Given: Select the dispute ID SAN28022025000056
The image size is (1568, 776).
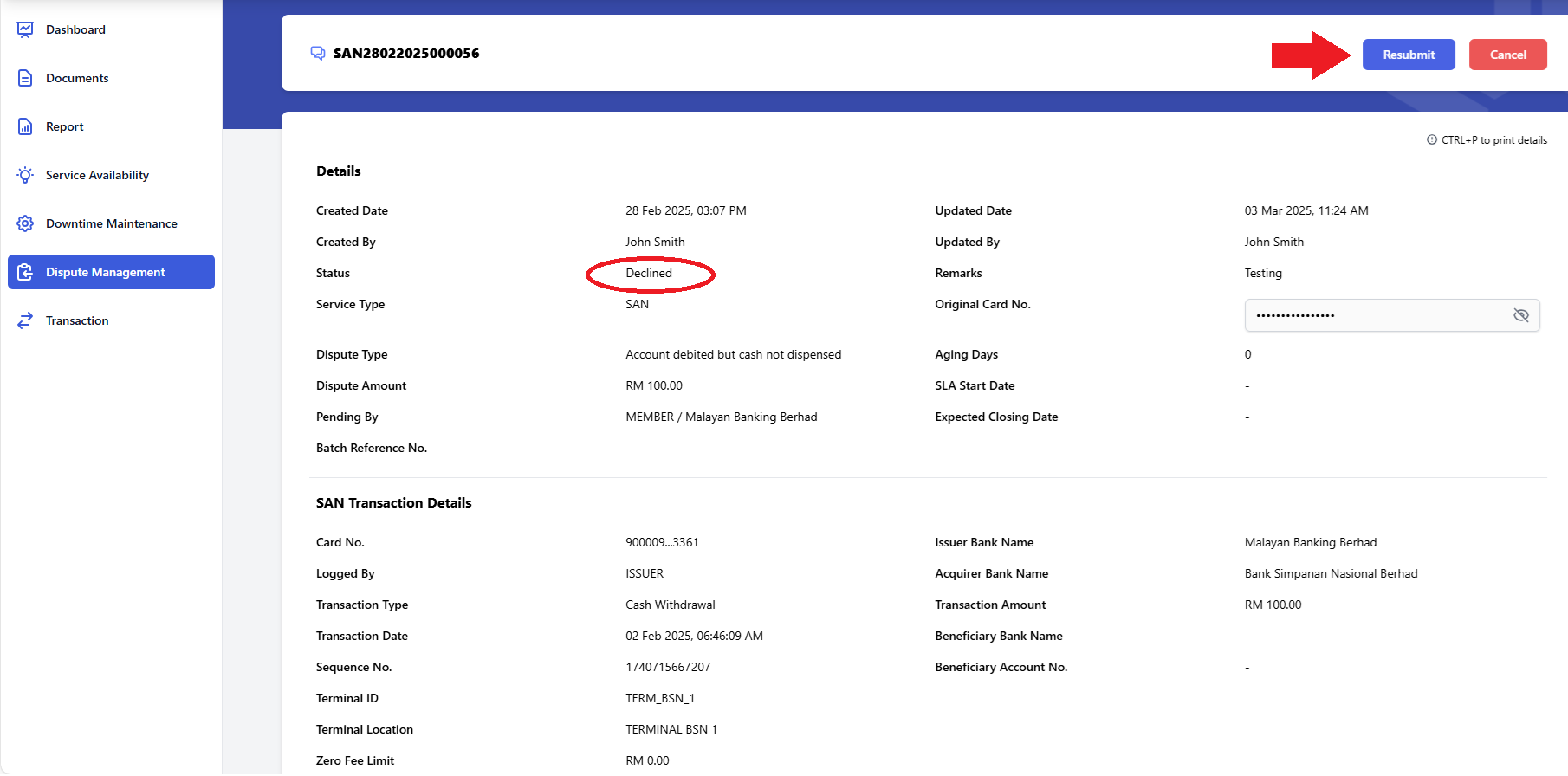Looking at the screenshot, I should click(406, 54).
